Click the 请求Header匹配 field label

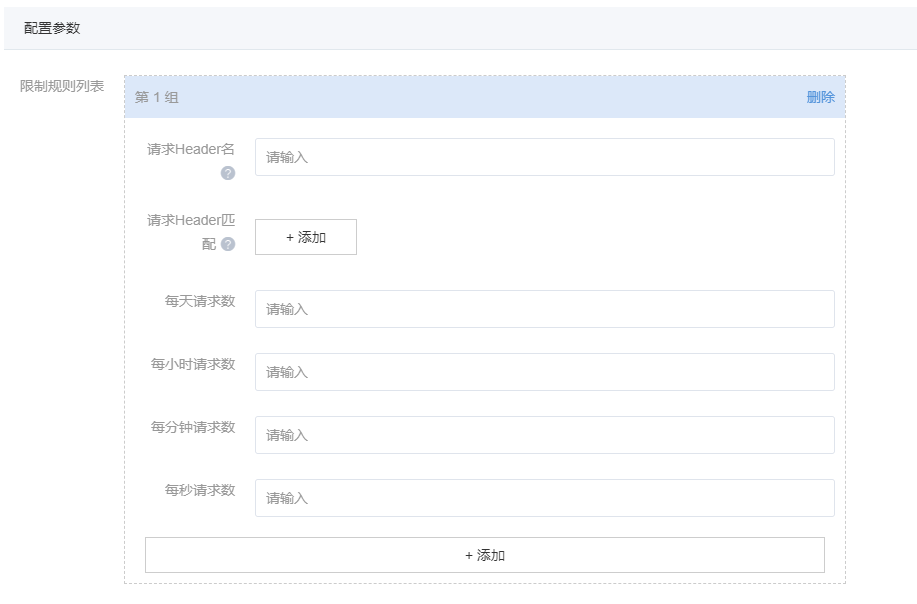pos(190,221)
